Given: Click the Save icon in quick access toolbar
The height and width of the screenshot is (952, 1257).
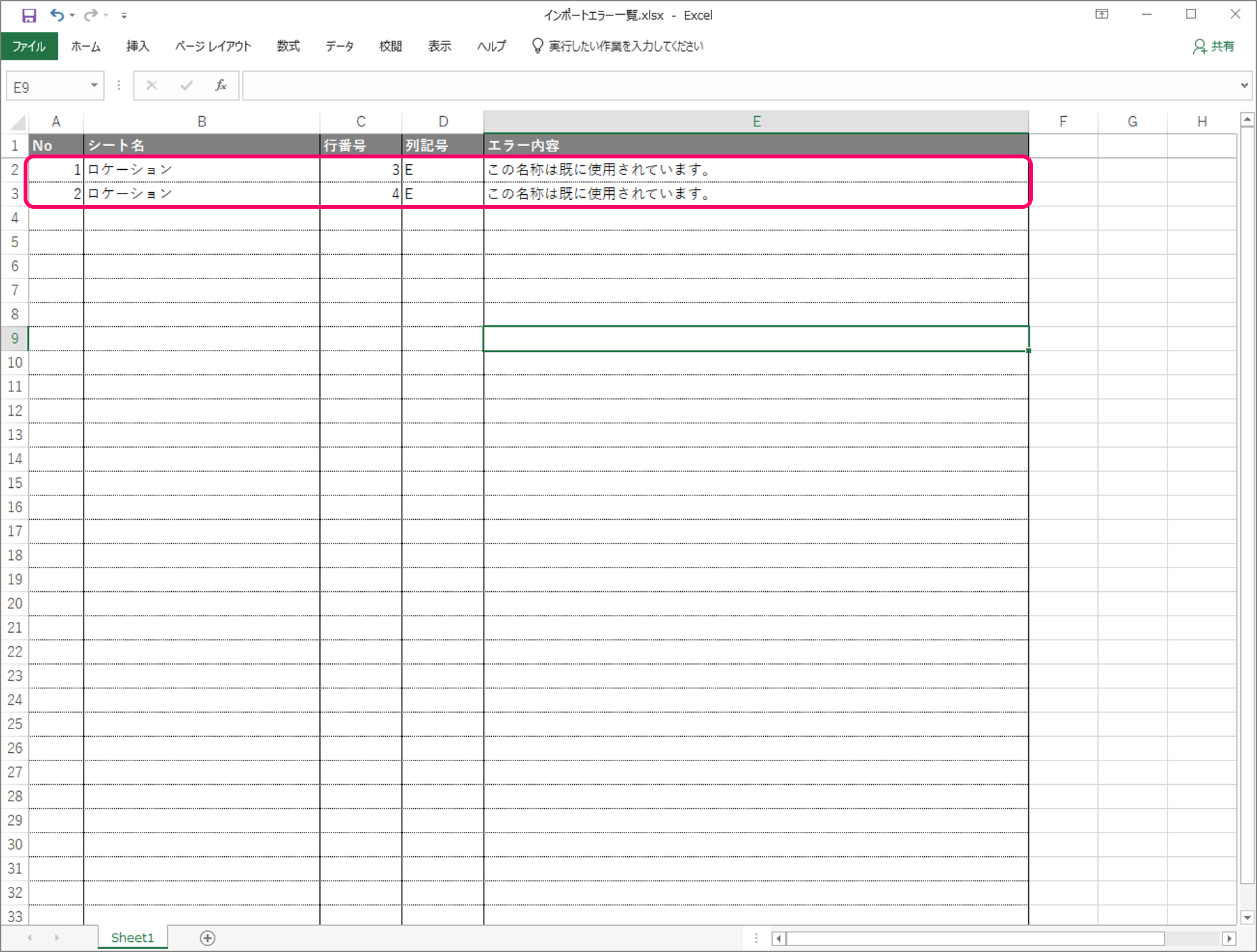Looking at the screenshot, I should point(29,15).
